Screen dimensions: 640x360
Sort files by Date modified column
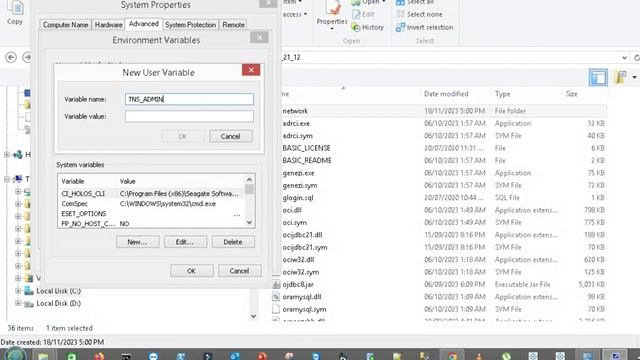click(x=446, y=94)
